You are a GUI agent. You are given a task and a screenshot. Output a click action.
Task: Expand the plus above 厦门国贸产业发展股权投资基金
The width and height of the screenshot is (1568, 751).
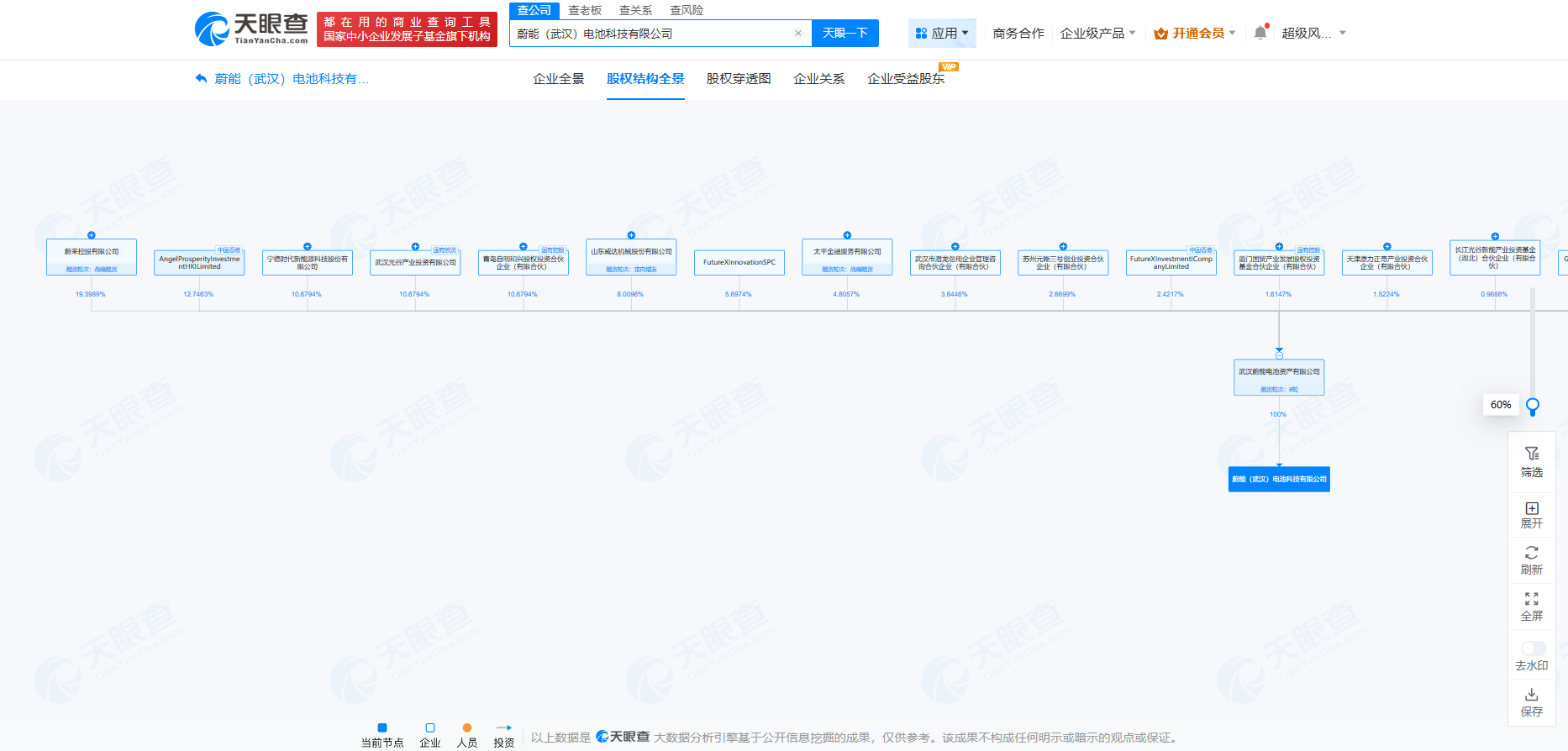pyautogui.click(x=1279, y=247)
